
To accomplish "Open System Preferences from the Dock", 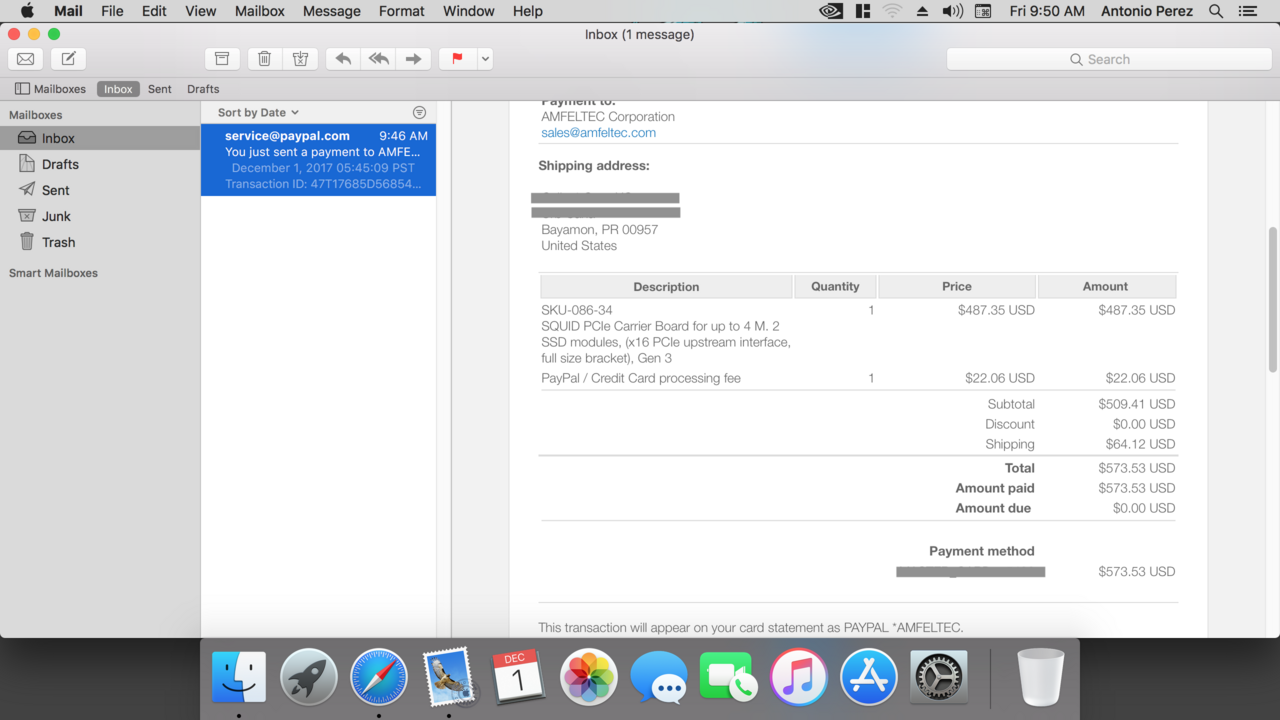I will point(939,677).
